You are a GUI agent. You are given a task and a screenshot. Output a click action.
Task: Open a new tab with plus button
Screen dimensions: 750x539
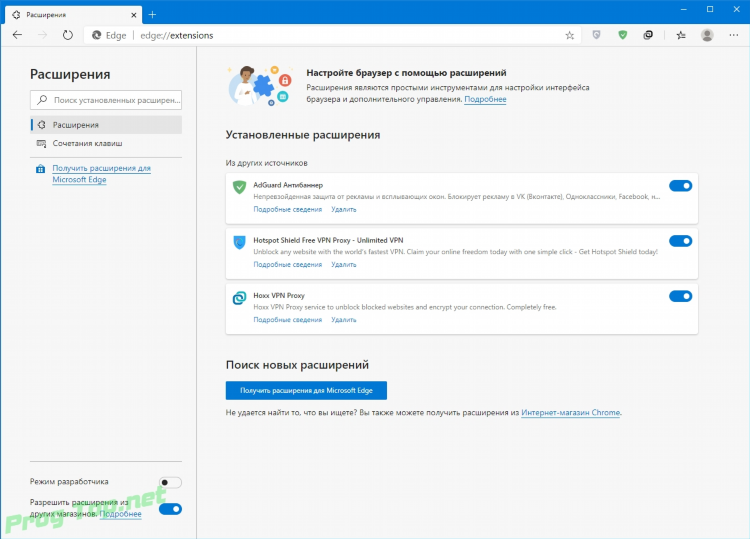pos(152,15)
